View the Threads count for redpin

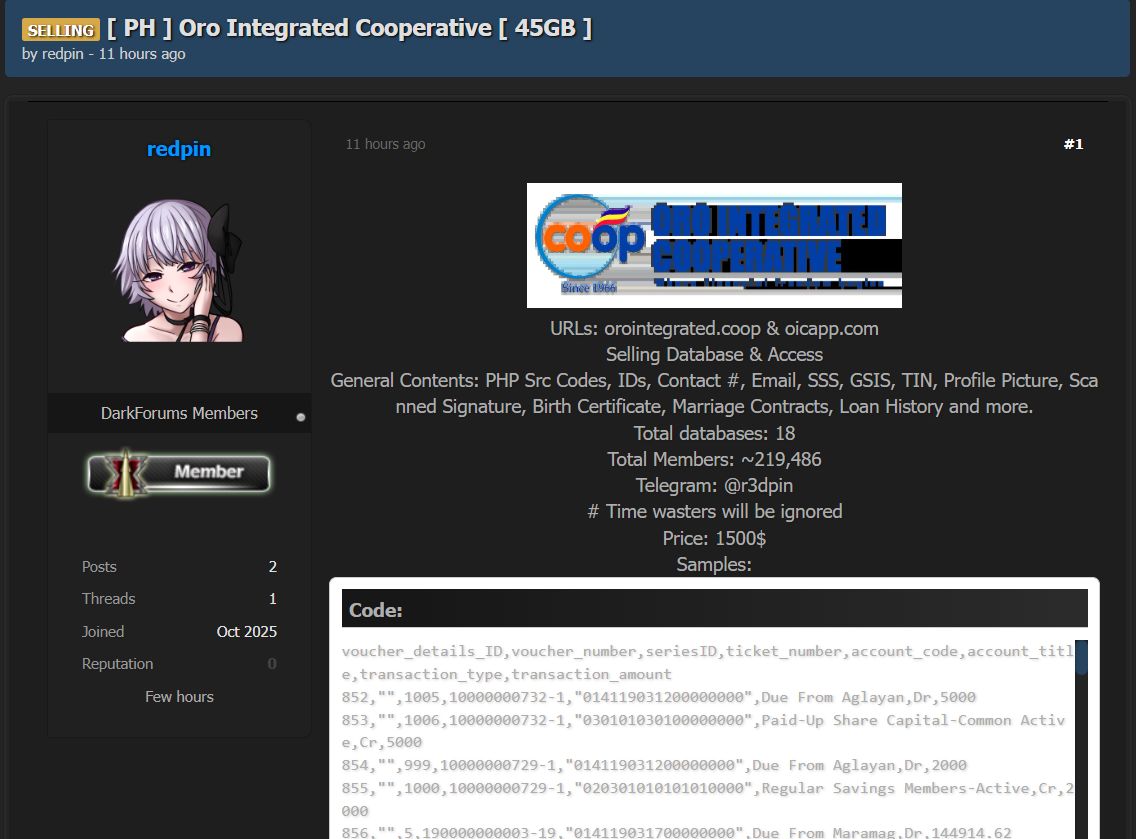click(272, 599)
